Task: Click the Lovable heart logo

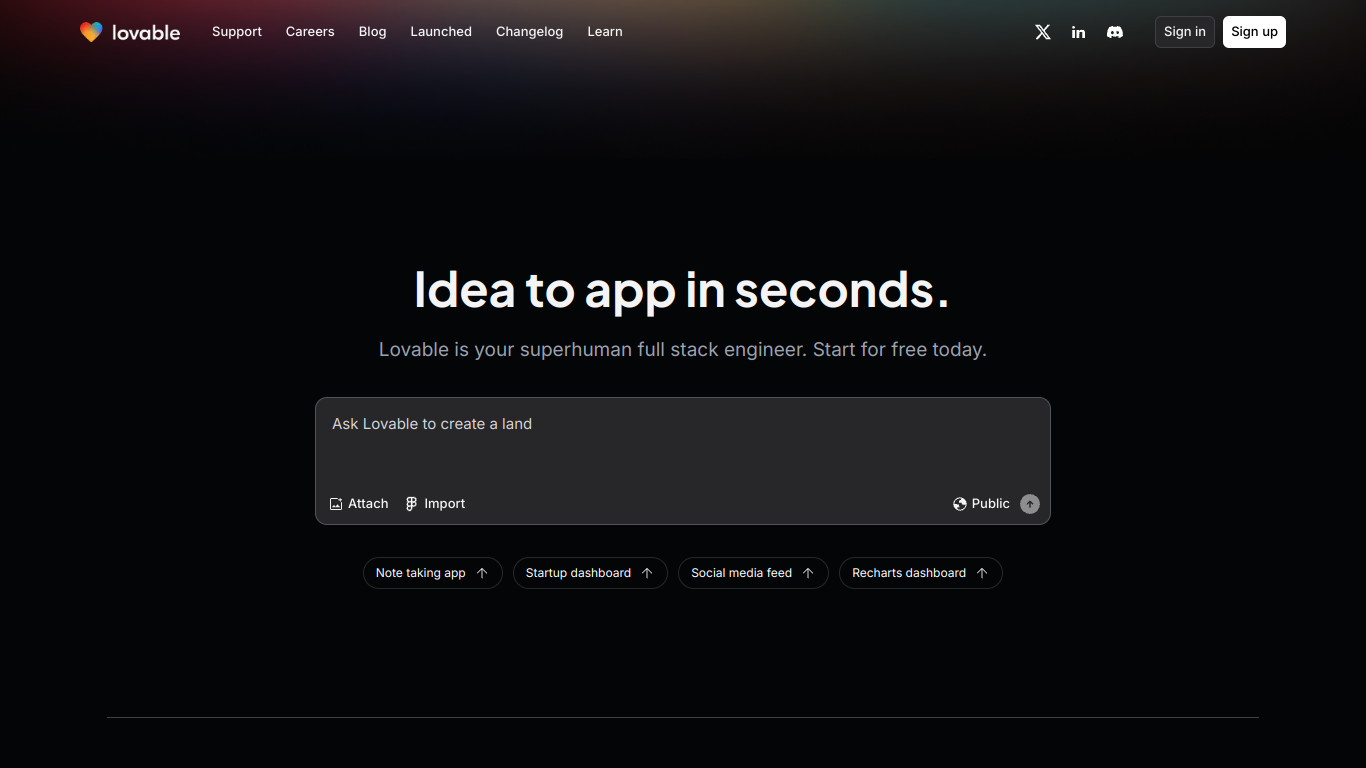Action: (91, 32)
